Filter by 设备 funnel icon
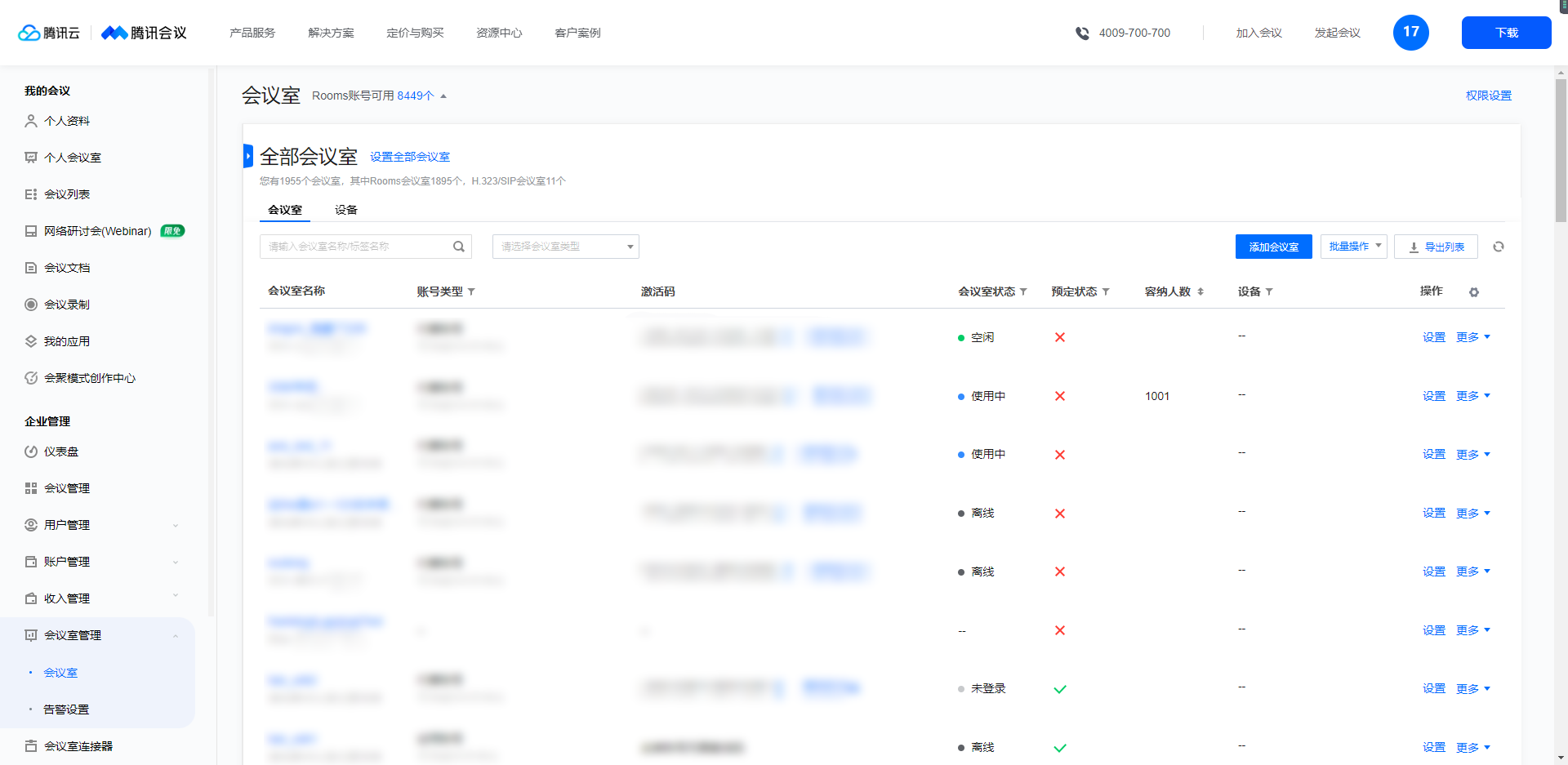The image size is (1568, 765). (x=1269, y=291)
